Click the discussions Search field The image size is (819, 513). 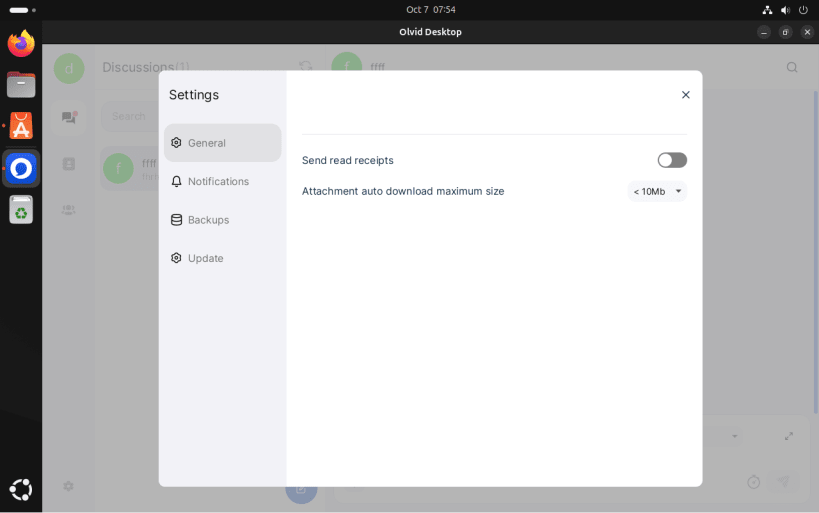click(x=131, y=116)
